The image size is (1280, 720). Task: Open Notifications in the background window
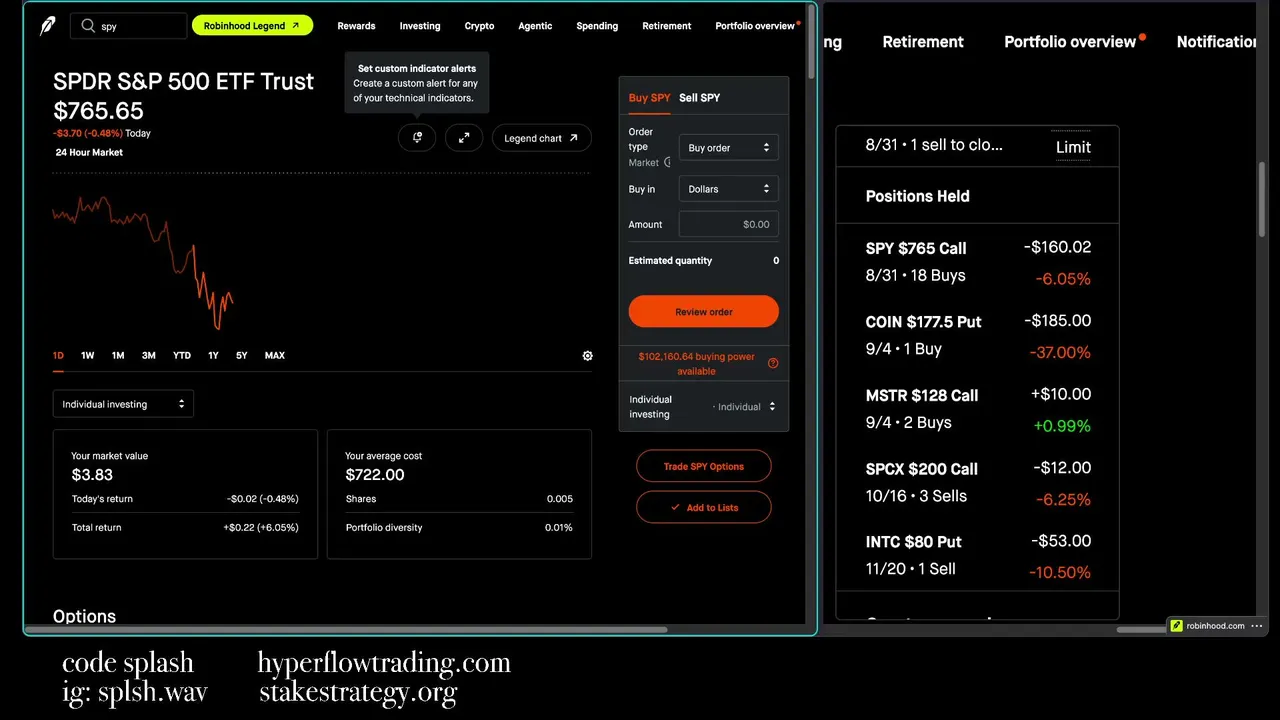coord(1216,42)
